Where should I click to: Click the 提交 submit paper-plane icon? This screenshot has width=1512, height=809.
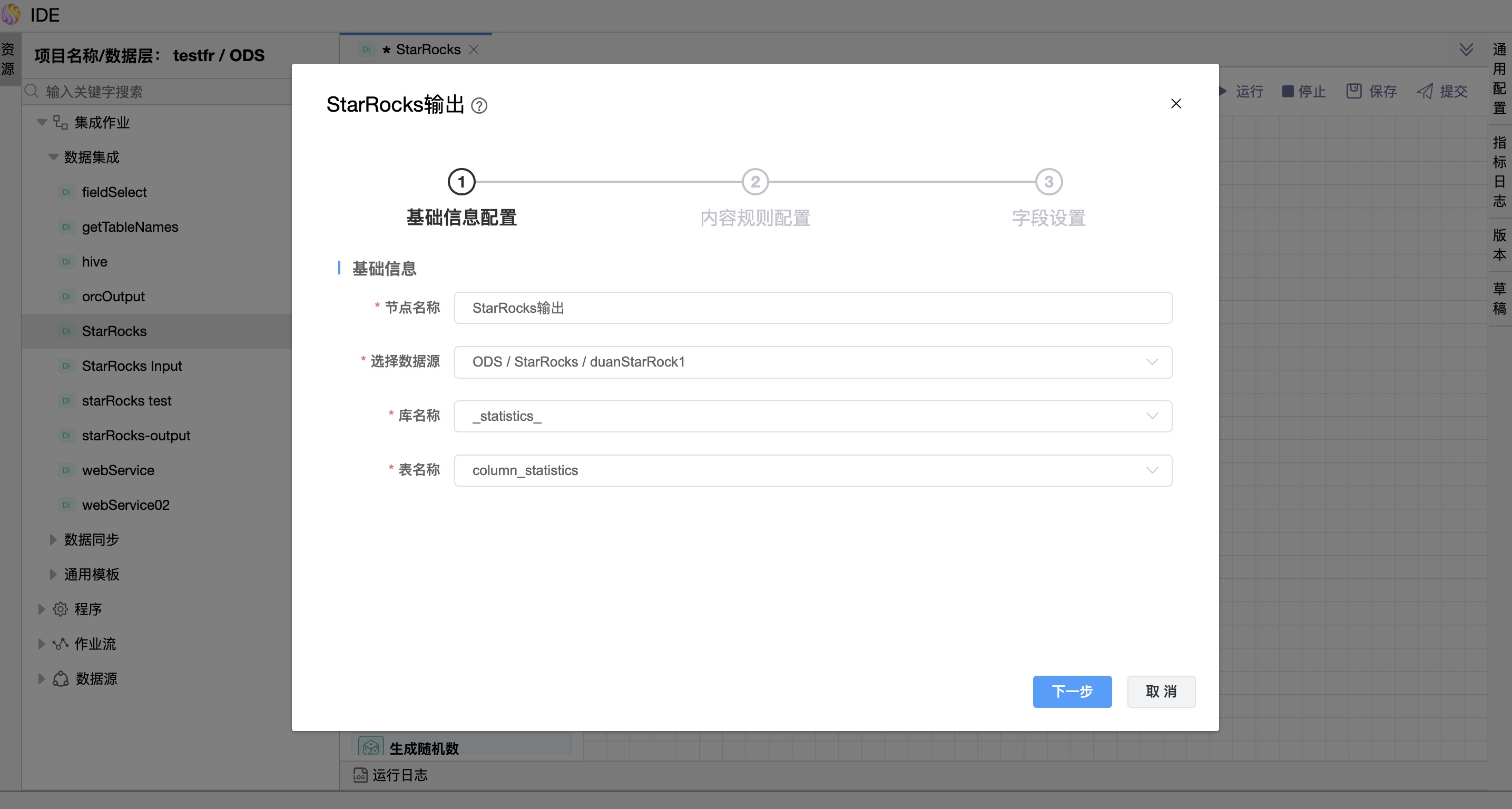click(x=1425, y=91)
